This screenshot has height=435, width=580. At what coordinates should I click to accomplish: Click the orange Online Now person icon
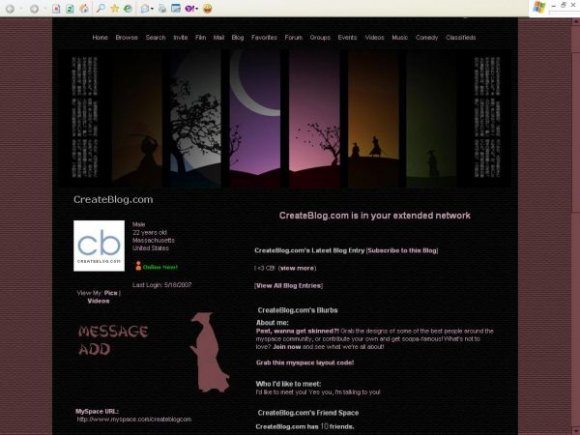138,266
